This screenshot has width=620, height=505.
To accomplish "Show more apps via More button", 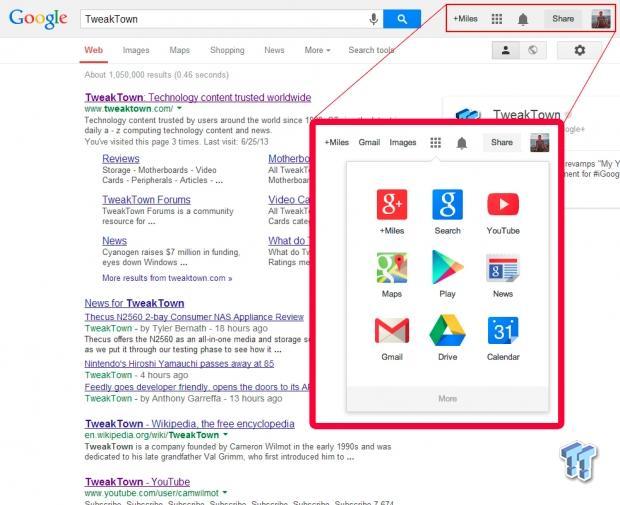I will coord(447,399).
